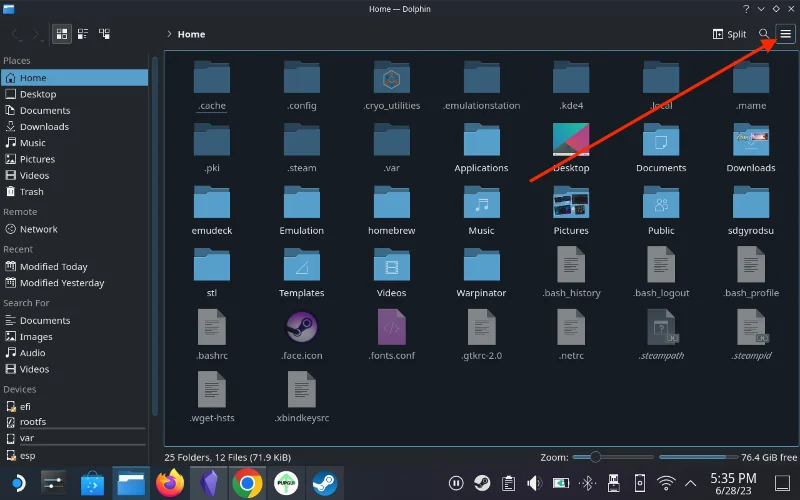Click the Home breadcrumb in location bar
Screen dimensions: 800x500
pos(191,34)
